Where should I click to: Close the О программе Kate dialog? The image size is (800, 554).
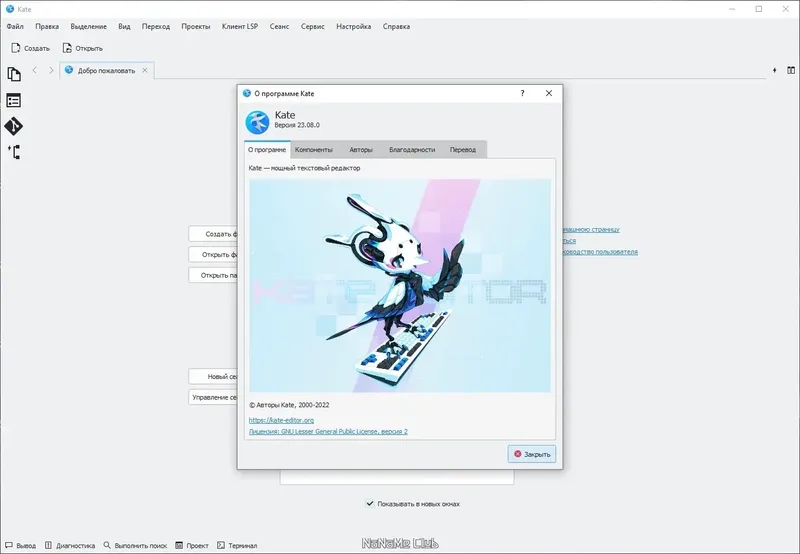[549, 93]
